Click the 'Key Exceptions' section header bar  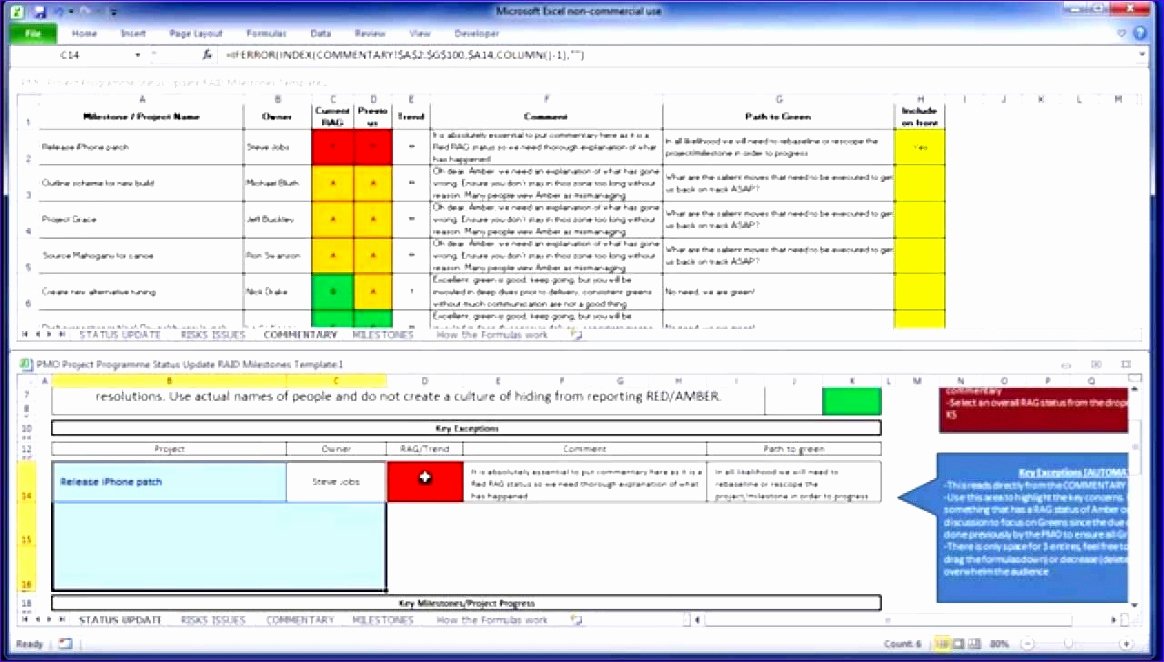466,428
